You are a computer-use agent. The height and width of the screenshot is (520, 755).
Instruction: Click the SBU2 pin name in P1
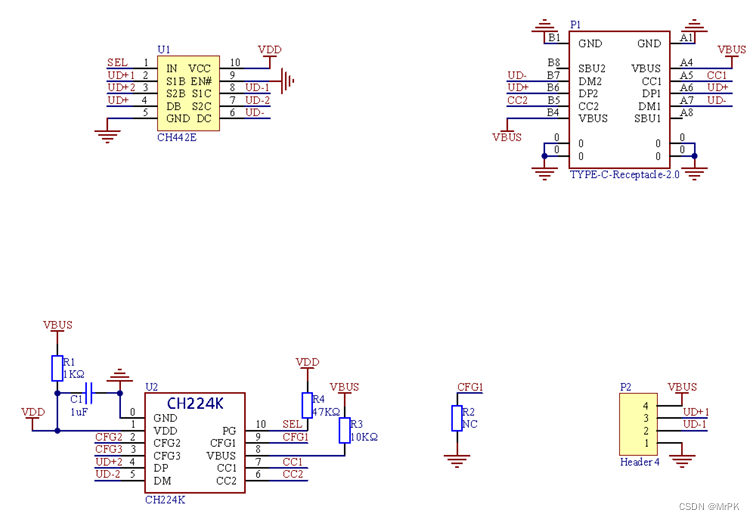click(592, 68)
